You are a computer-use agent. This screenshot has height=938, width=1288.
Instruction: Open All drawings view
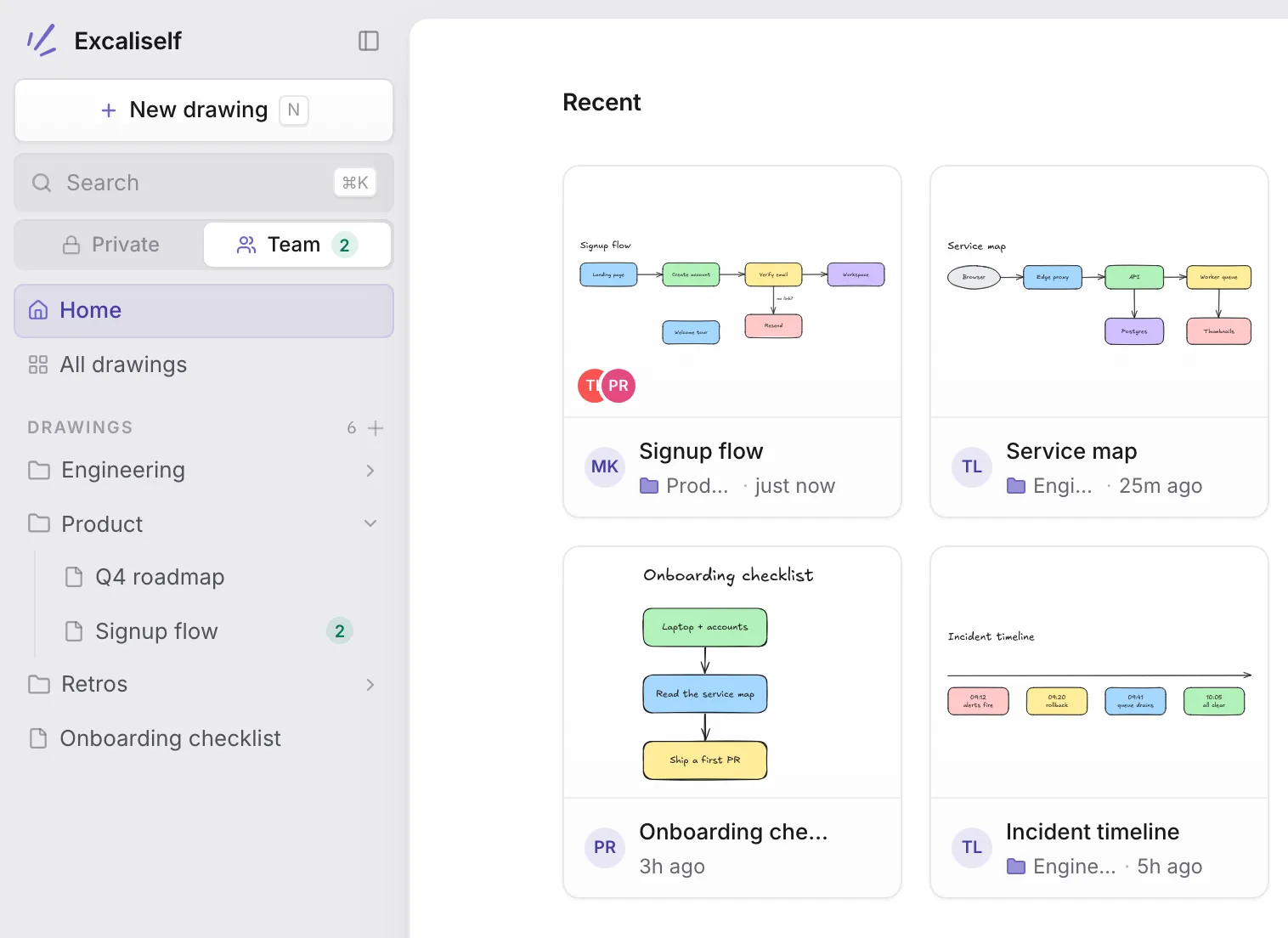204,365
